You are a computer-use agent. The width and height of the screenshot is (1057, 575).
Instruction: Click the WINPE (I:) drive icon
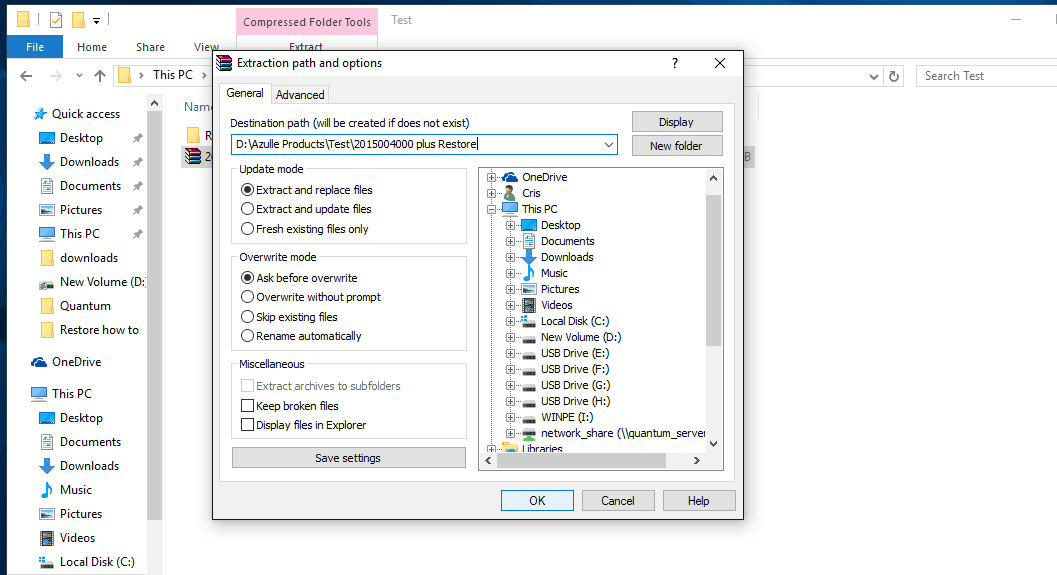coord(529,417)
